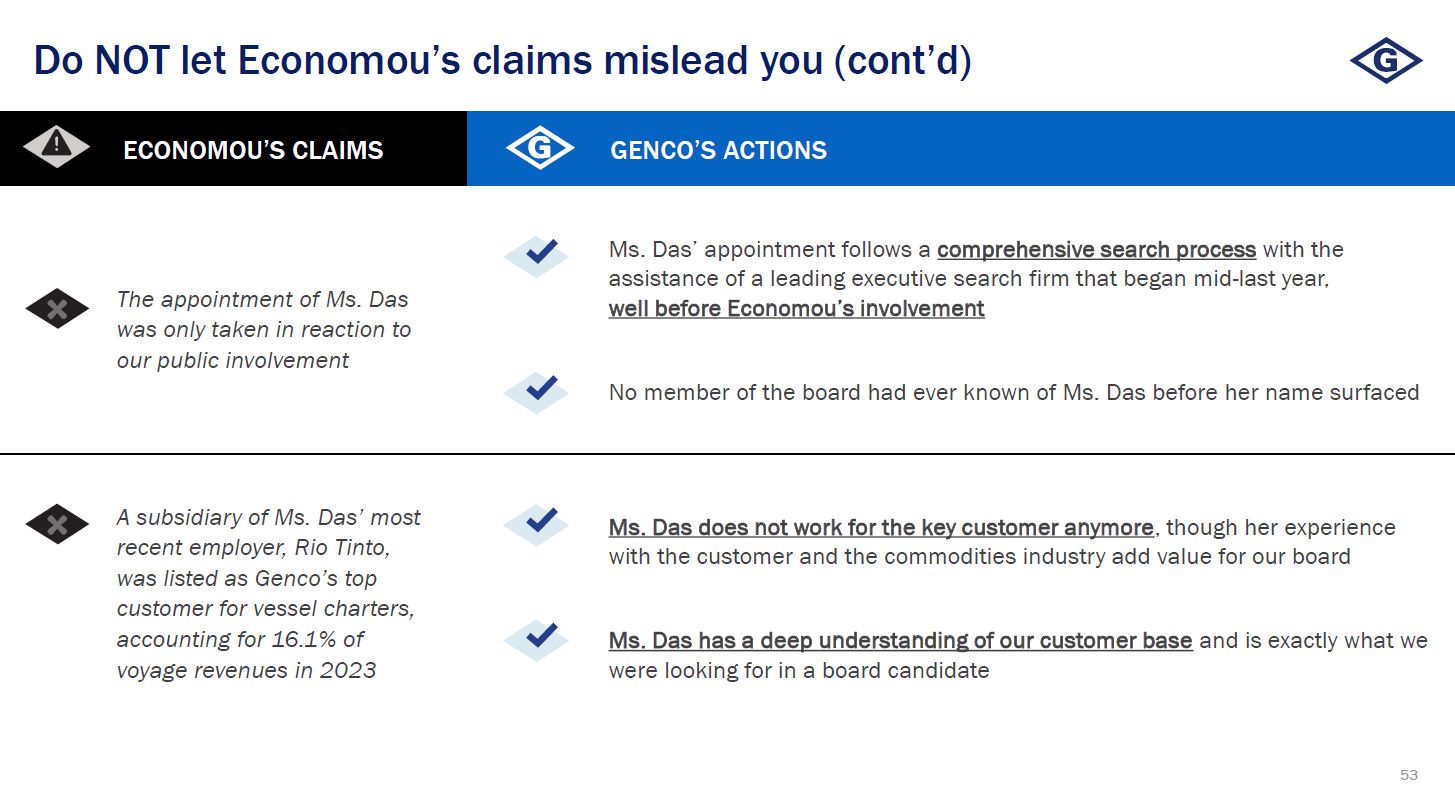Click the warning triangle icon beside Economou's Claims

tap(57, 147)
